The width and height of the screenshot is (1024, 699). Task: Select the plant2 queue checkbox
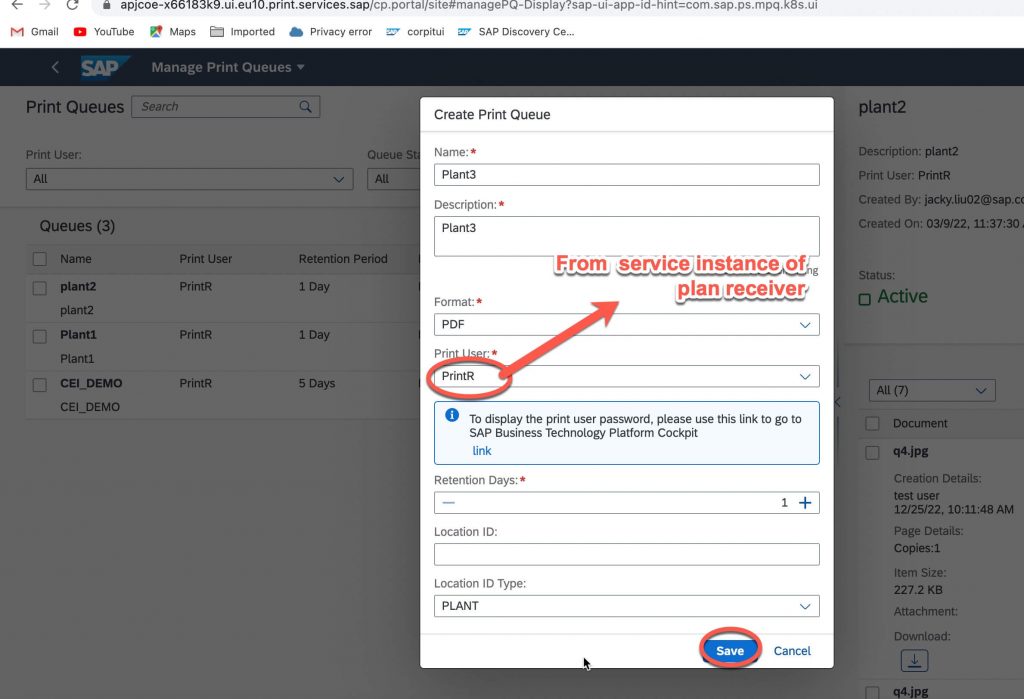40,288
